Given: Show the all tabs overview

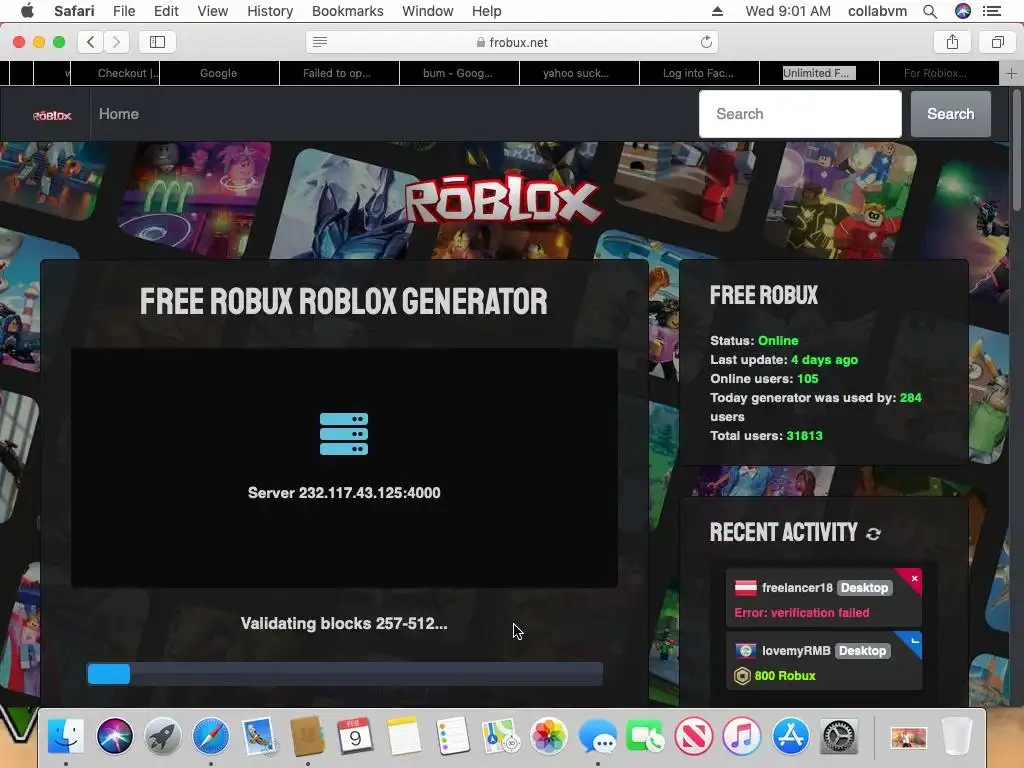Looking at the screenshot, I should 997,42.
